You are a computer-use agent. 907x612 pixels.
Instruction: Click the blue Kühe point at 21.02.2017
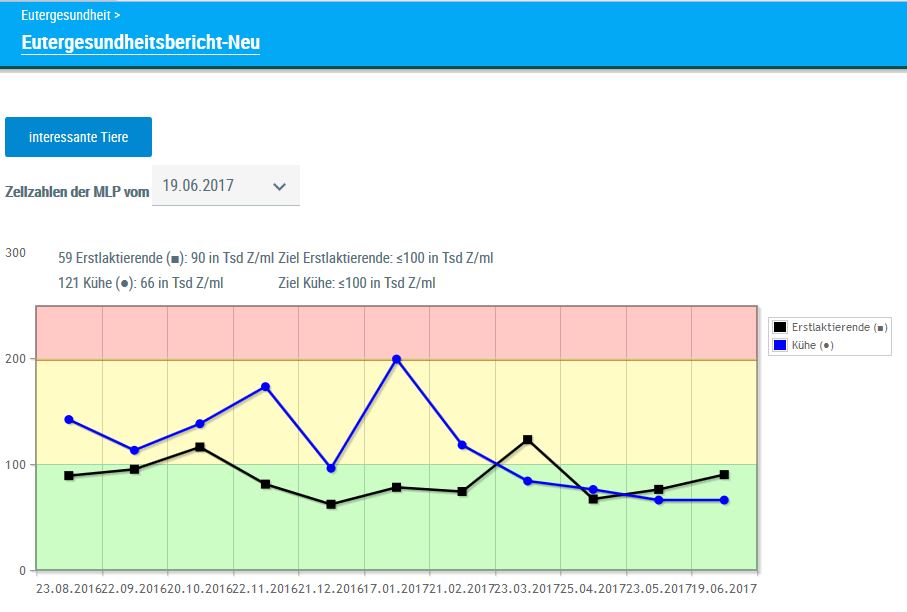[x=462, y=445]
